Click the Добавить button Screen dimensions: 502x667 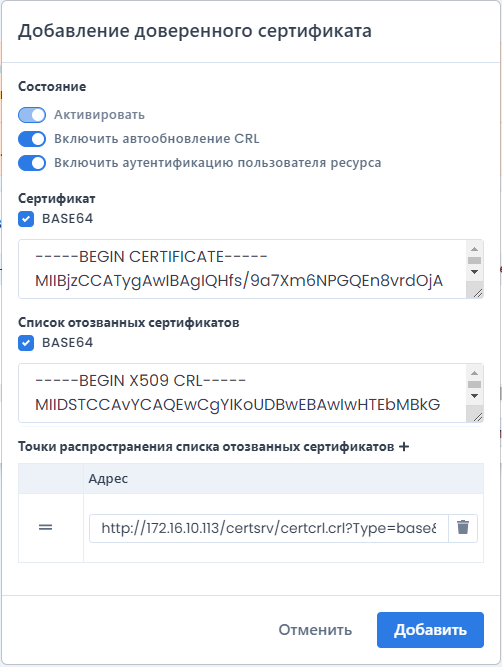pos(430,630)
